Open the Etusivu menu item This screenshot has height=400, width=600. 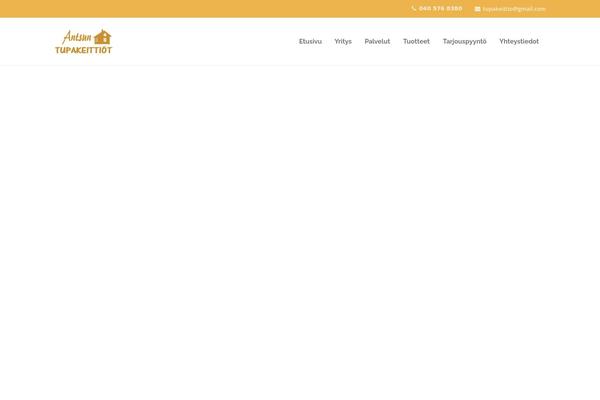[x=310, y=41]
